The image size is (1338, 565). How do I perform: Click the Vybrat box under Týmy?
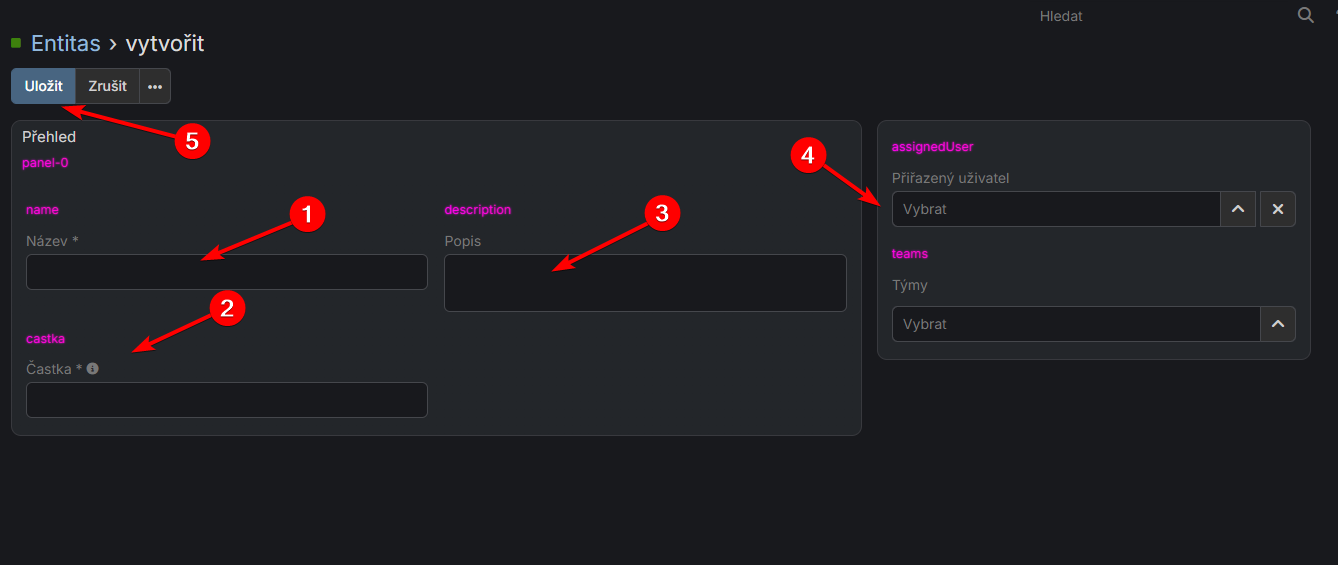click(1075, 324)
